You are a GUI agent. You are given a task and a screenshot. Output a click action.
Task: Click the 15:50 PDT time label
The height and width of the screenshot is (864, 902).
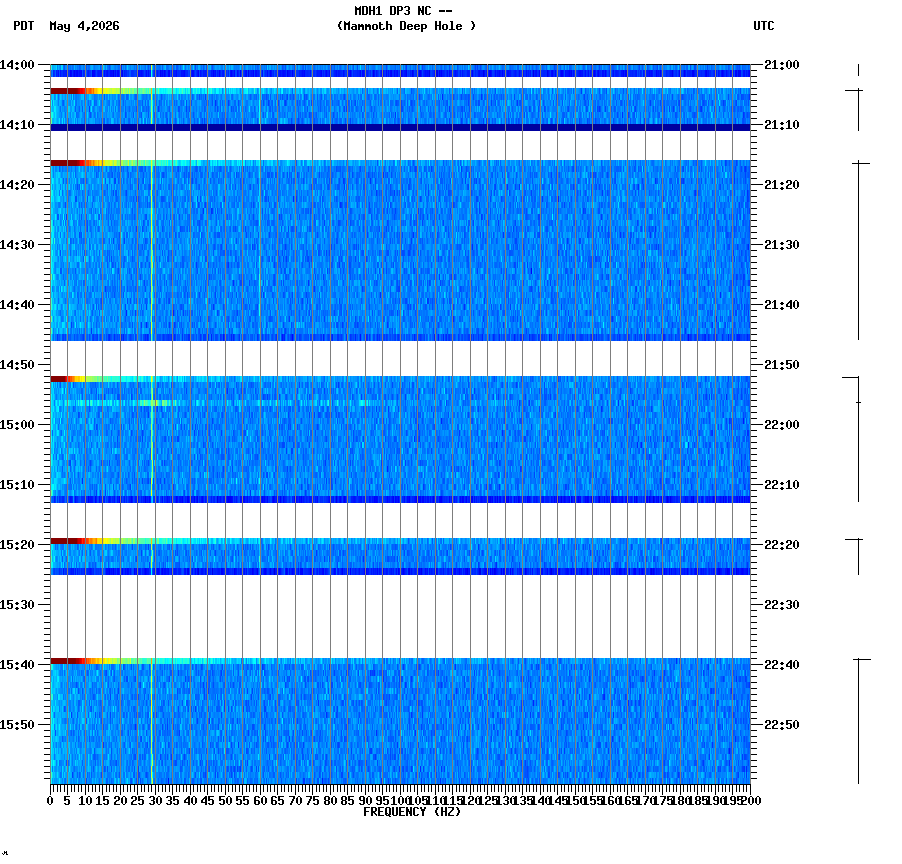coord(17,725)
